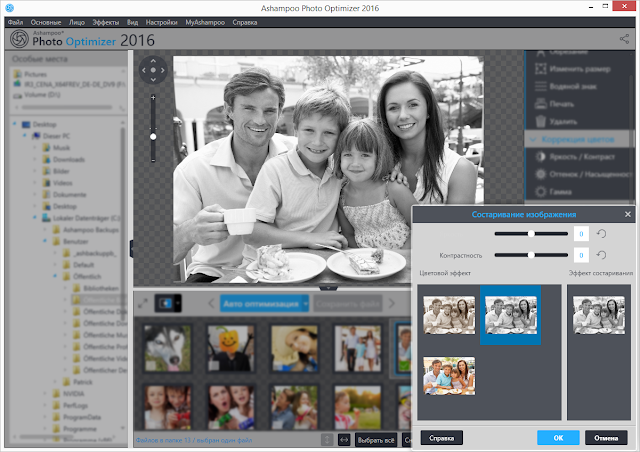The image size is (640, 452).
Task: Click the share icon in the header
Action: pos(624,39)
